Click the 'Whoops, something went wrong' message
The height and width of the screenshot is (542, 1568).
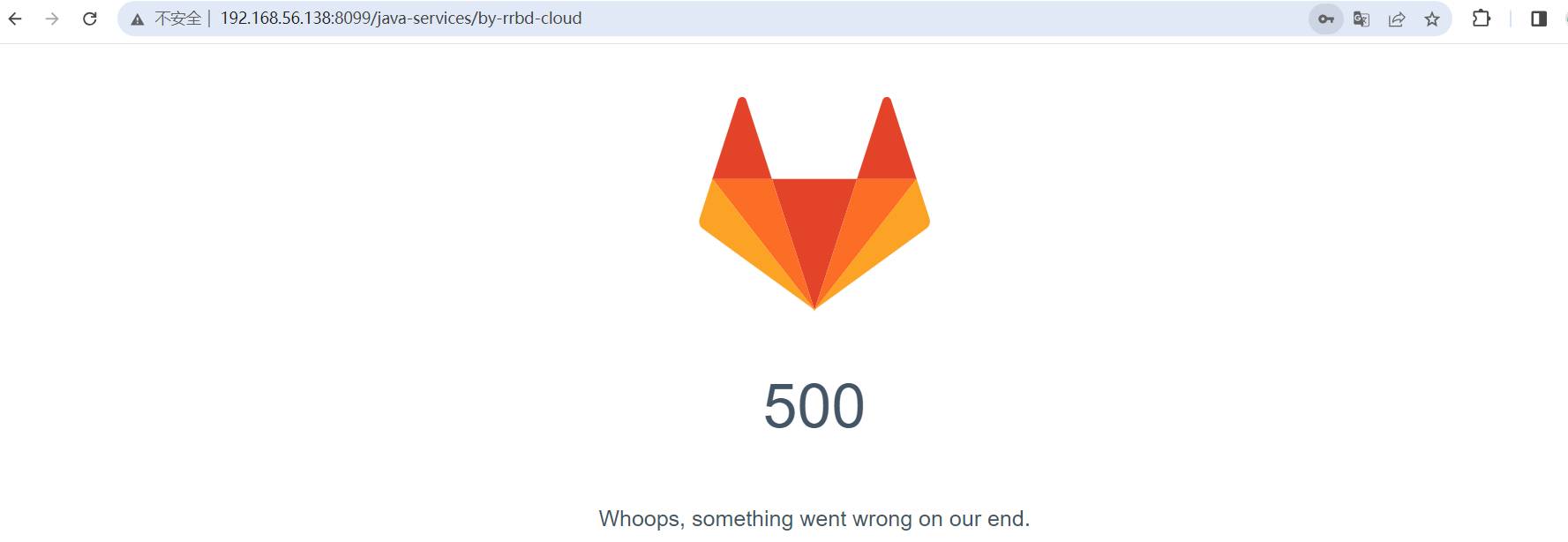coord(814,518)
